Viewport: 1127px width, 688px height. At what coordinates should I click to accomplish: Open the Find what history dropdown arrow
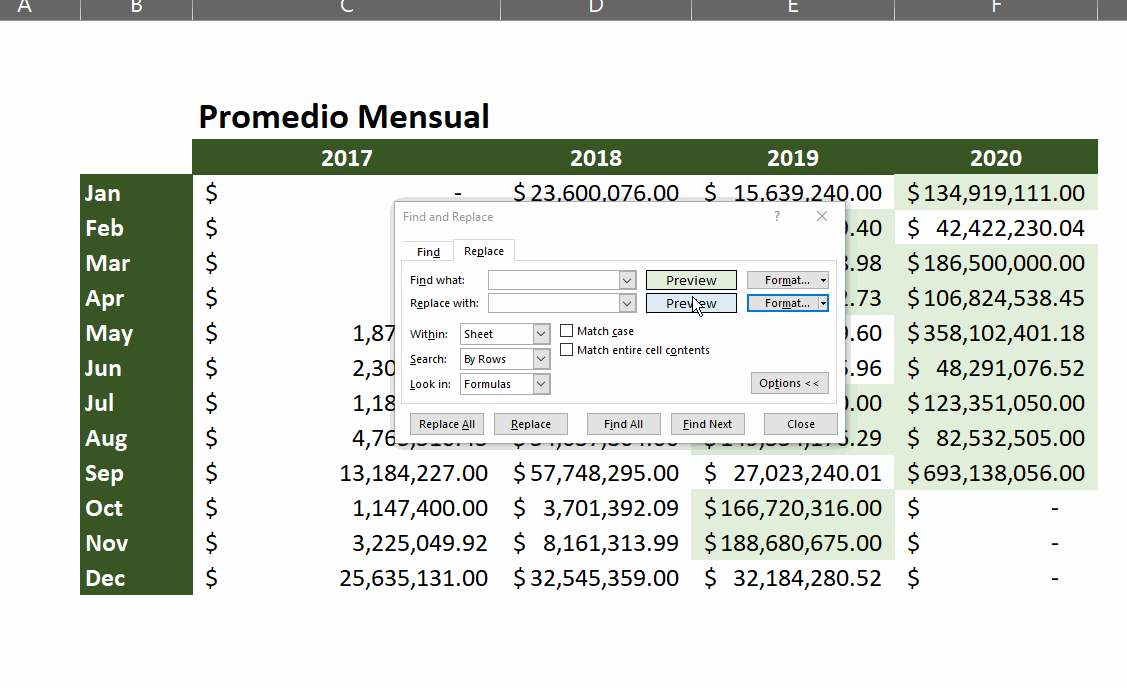coord(627,280)
